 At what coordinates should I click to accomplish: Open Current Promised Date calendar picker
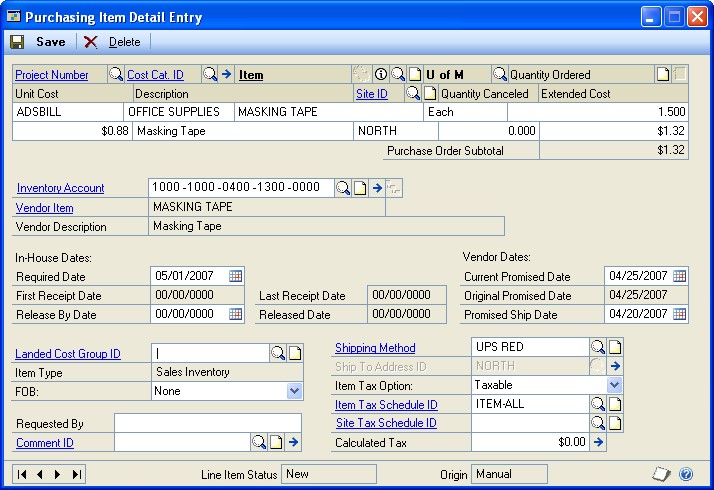coord(679,276)
